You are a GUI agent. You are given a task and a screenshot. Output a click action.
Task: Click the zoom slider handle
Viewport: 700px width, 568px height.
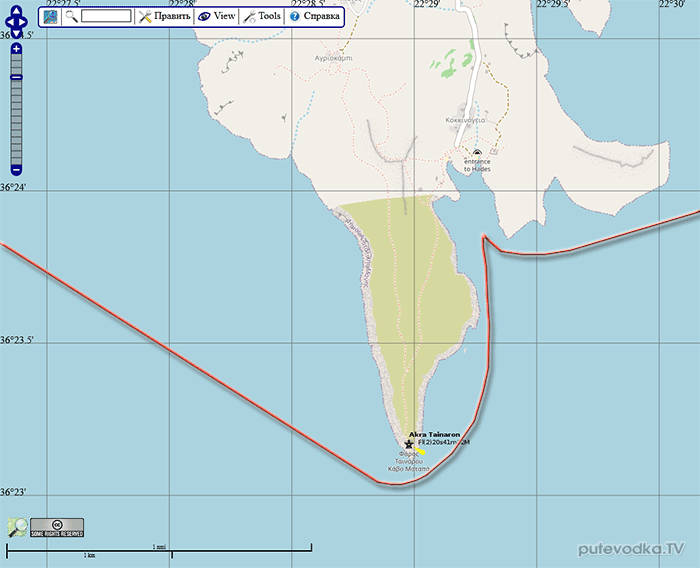pos(16,78)
